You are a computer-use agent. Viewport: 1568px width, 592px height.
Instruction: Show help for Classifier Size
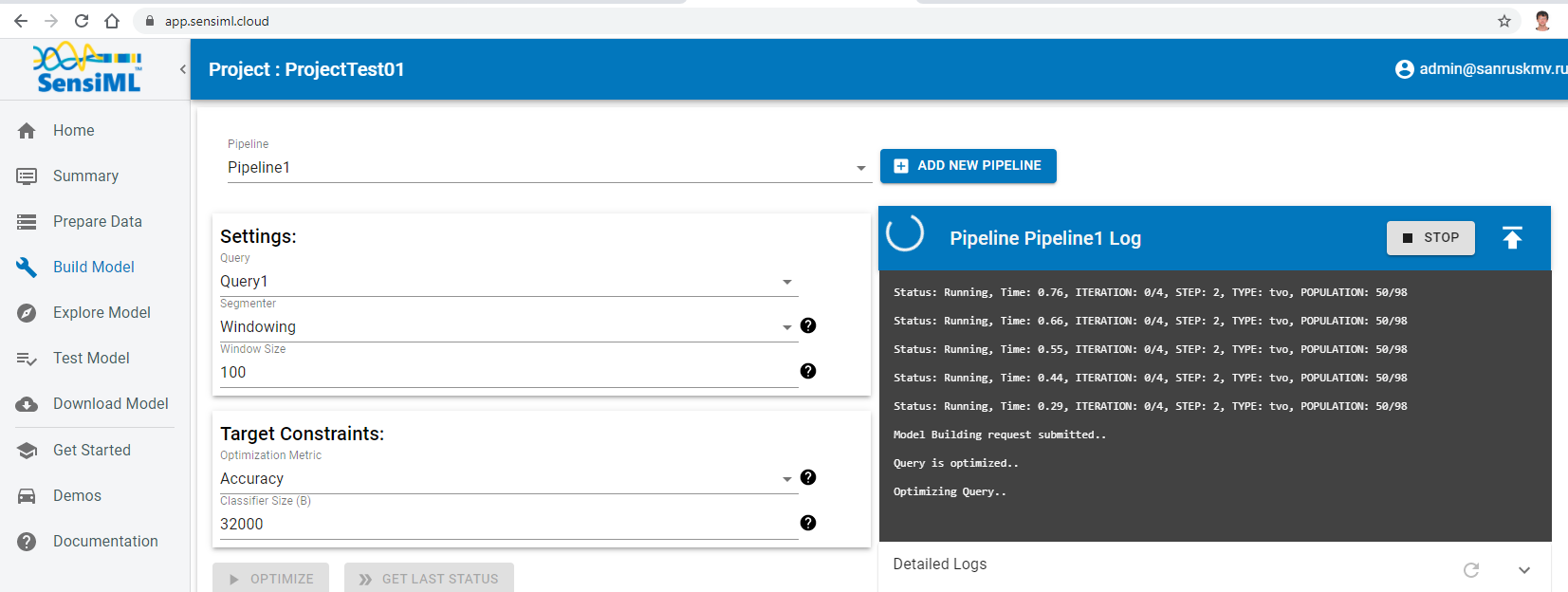point(808,523)
